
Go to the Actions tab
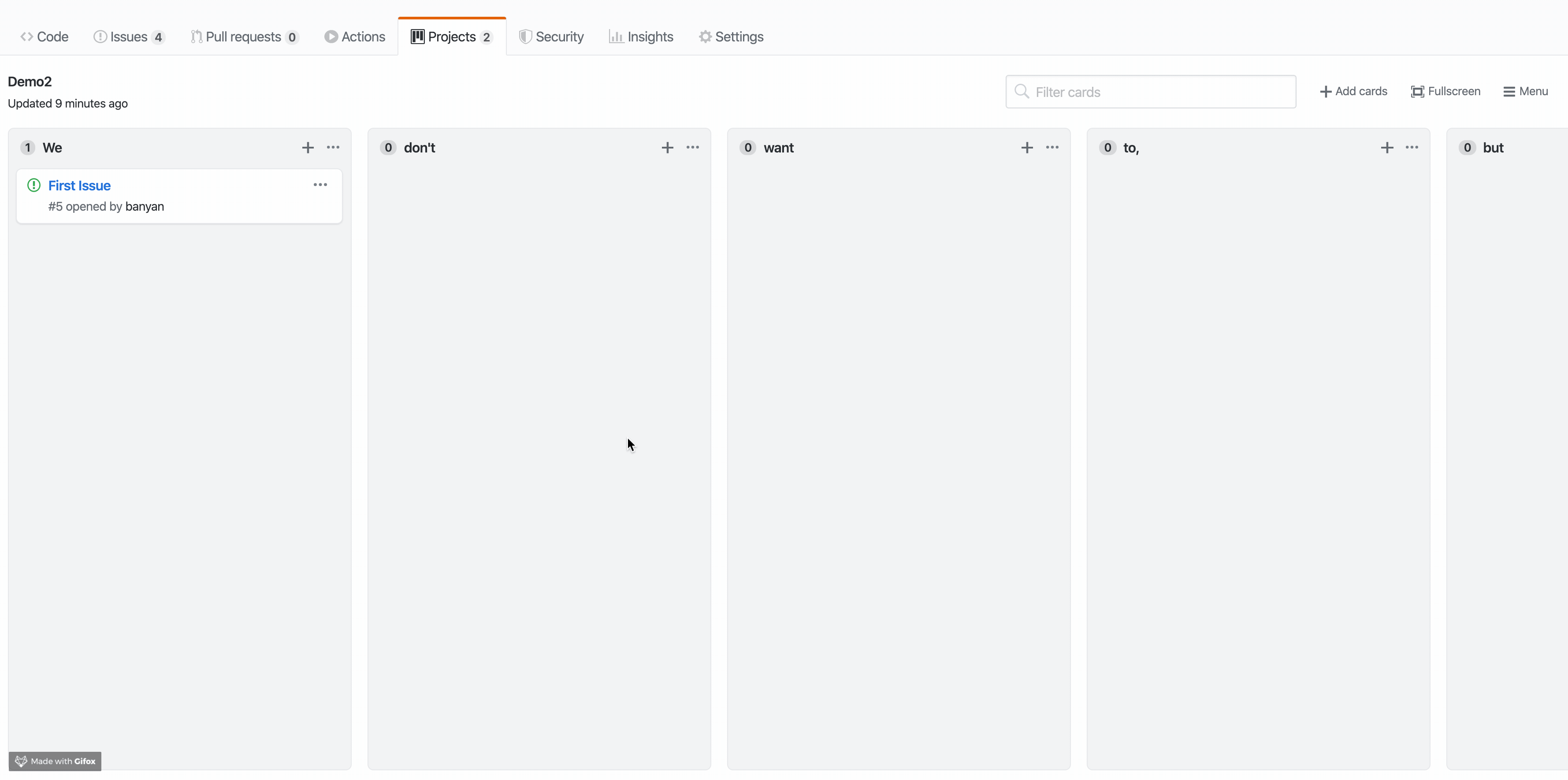click(x=355, y=37)
